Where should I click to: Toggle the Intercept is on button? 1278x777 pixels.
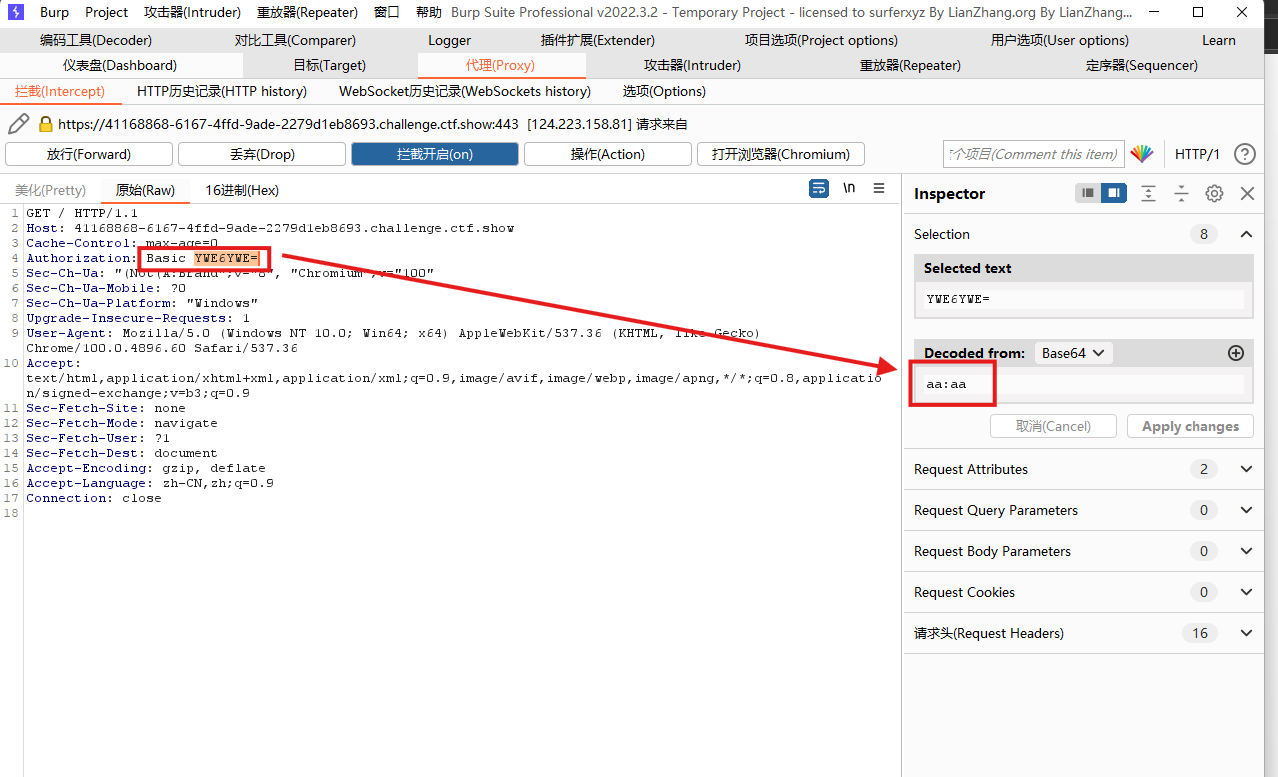click(435, 154)
